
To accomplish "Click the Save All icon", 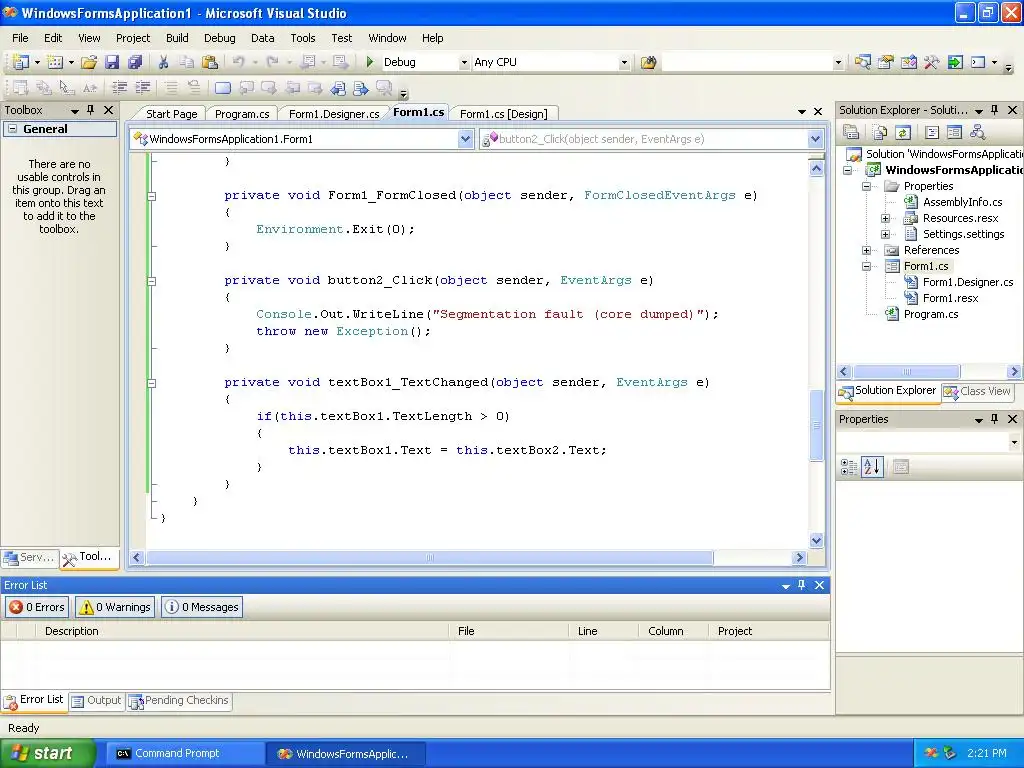I will point(135,62).
